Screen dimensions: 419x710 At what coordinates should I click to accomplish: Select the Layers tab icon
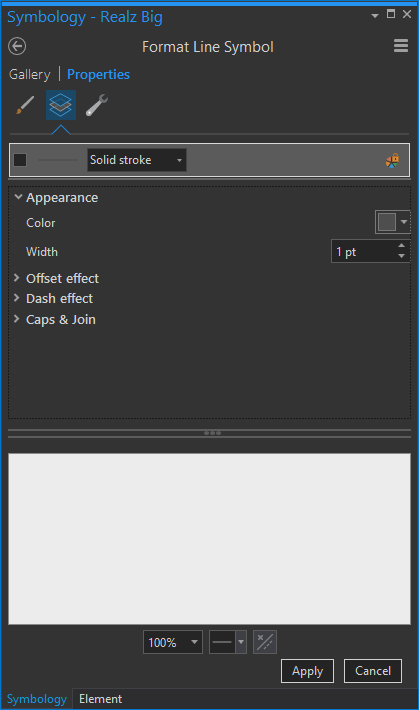(61, 105)
